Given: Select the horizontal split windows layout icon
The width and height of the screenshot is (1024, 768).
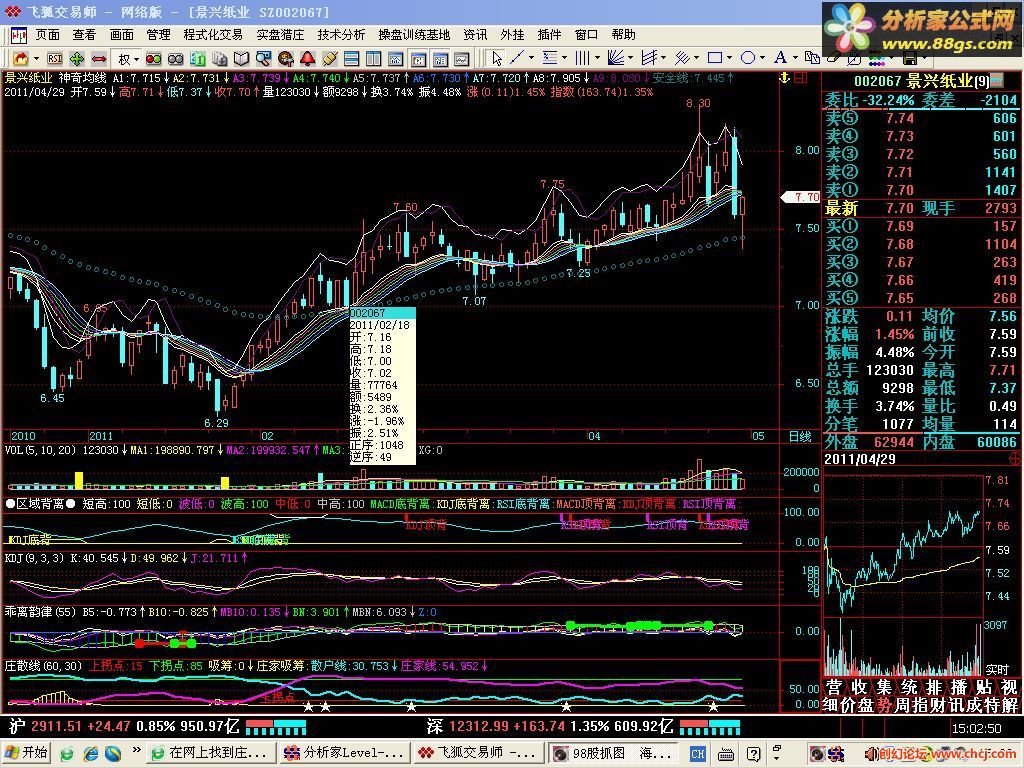Looking at the screenshot, I should point(351,59).
